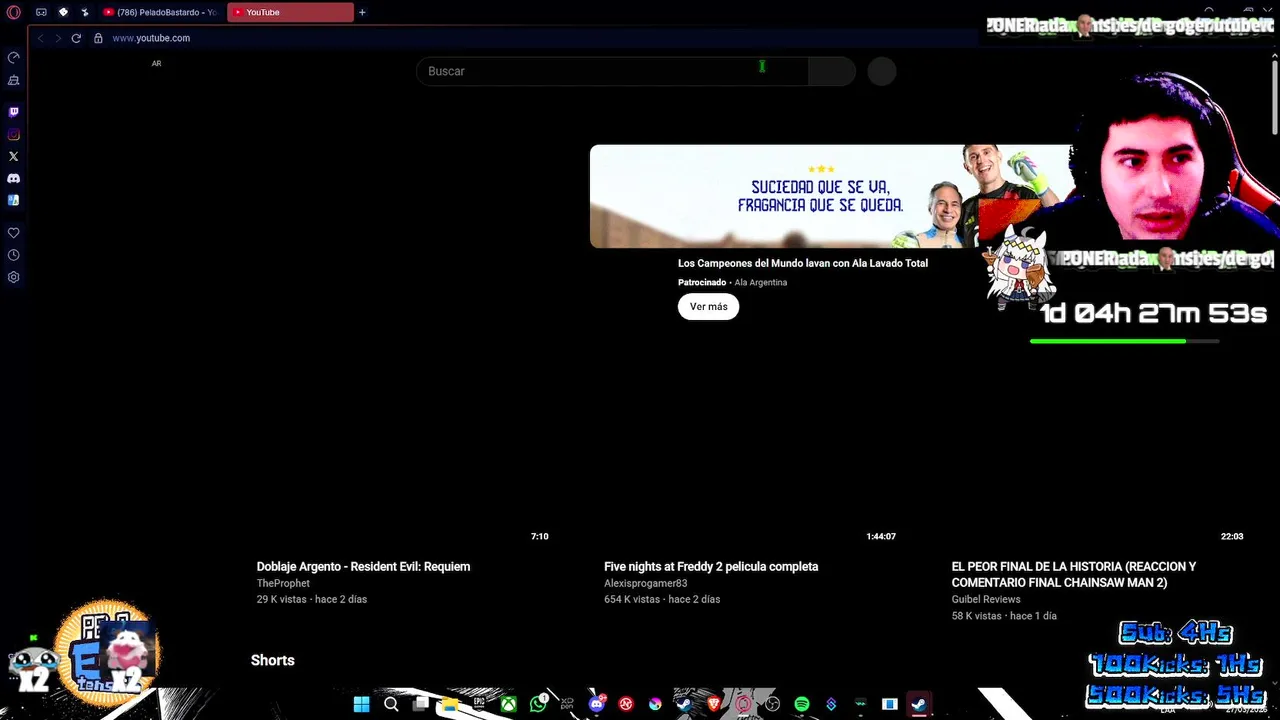
Task: Click the Ala Argentina sponsor name
Action: point(761,282)
